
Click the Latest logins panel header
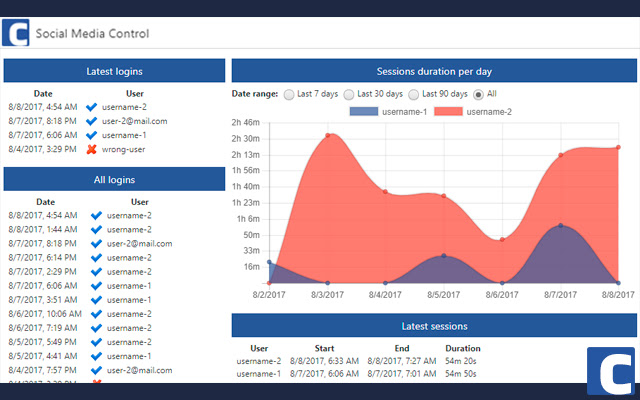click(x=114, y=71)
